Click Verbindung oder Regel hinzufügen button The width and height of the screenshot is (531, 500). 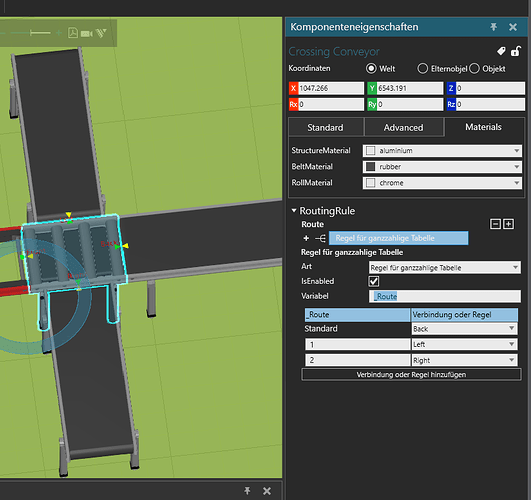(411, 375)
